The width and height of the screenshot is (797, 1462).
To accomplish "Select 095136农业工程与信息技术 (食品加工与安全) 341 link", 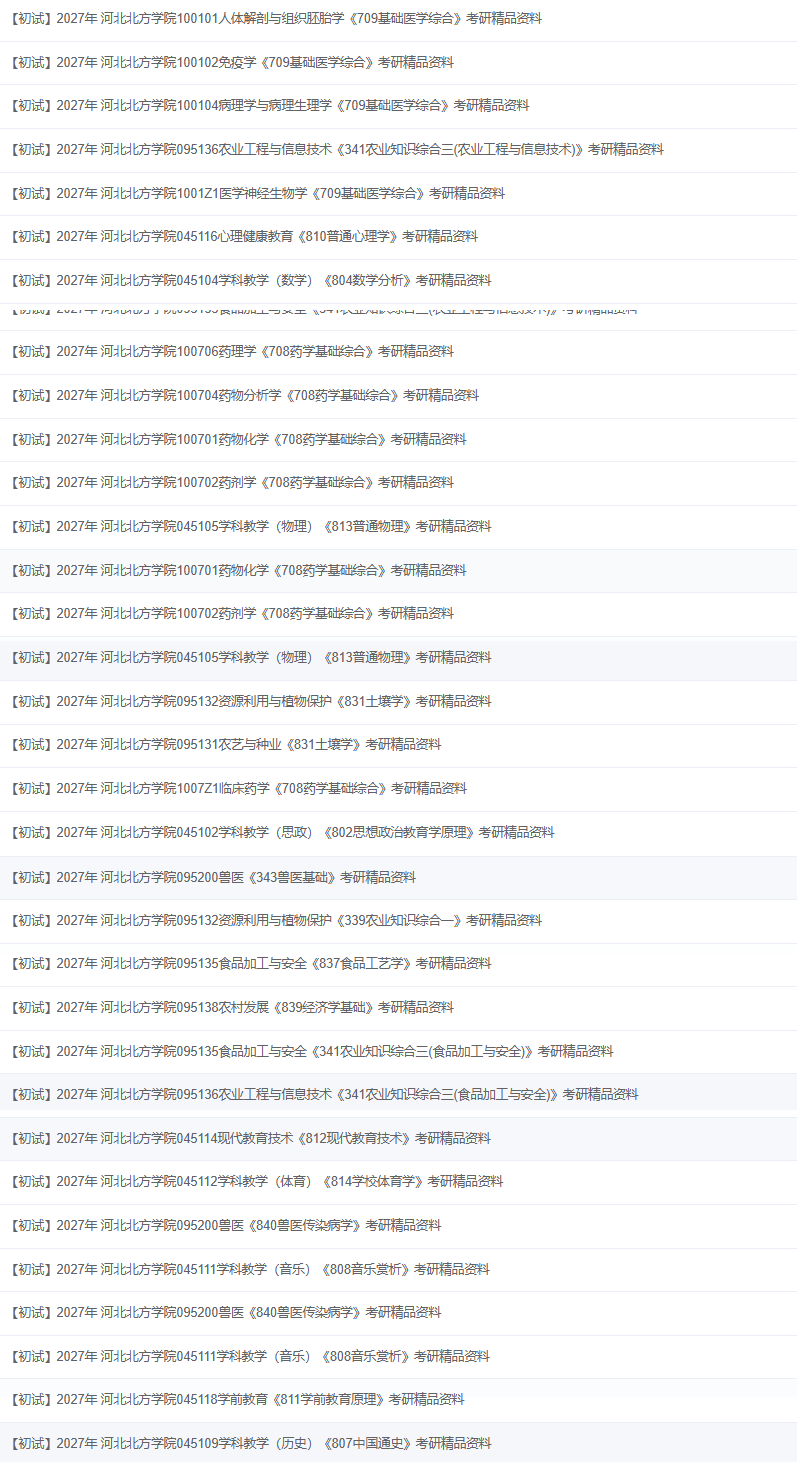I will pos(324,1094).
